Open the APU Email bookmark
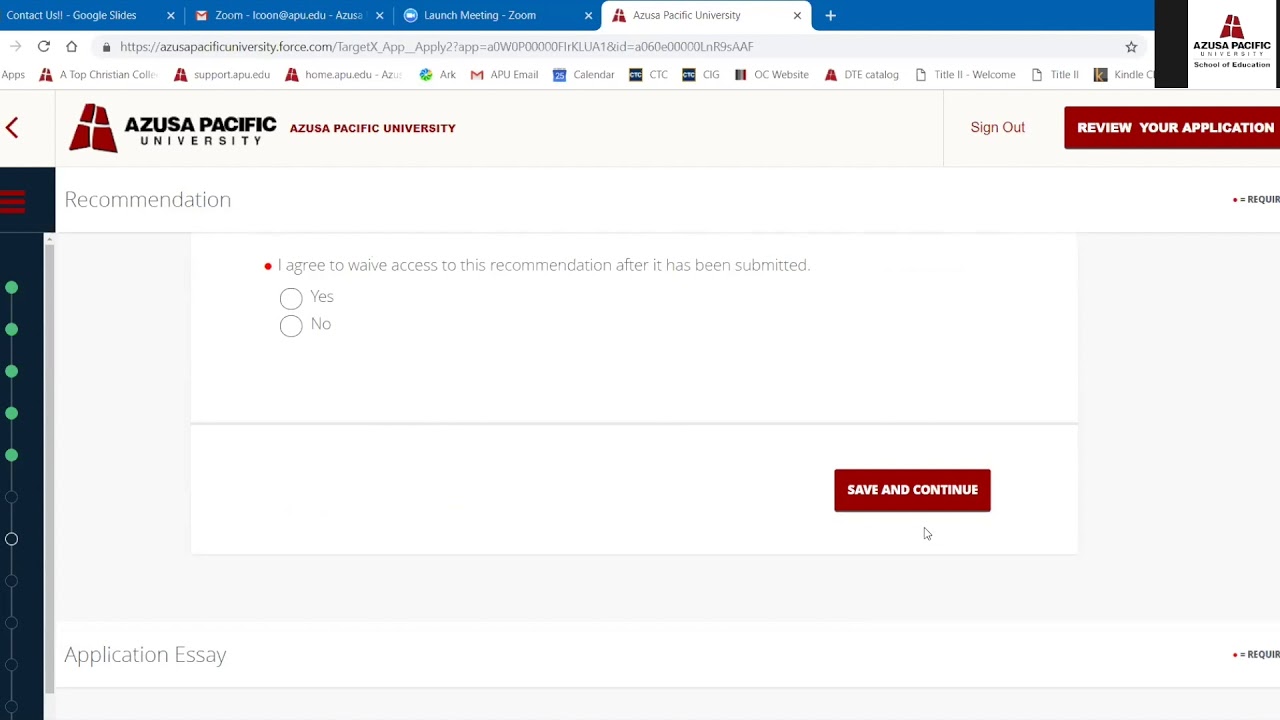The height and width of the screenshot is (720, 1280). pos(504,74)
